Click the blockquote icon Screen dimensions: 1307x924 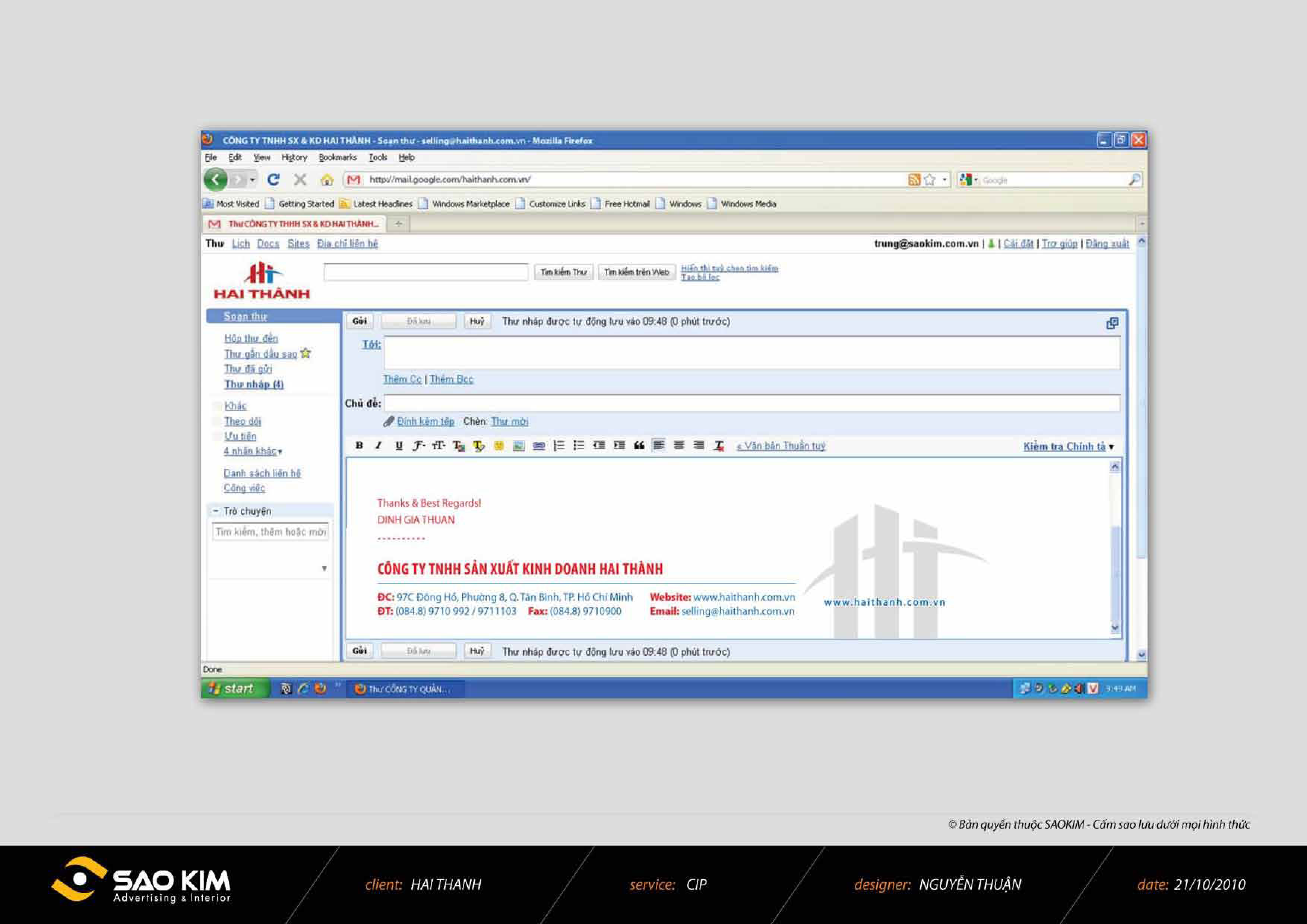639,446
